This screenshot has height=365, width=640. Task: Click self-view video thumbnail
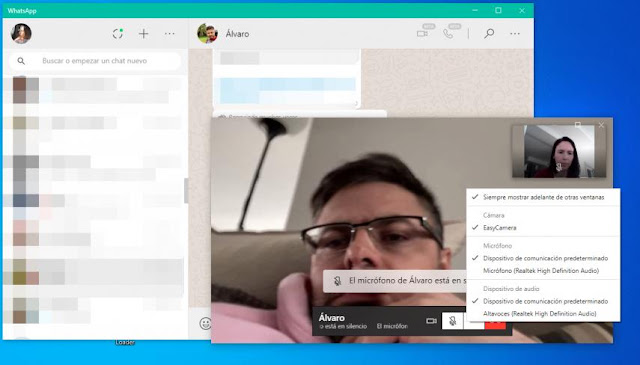(x=559, y=151)
